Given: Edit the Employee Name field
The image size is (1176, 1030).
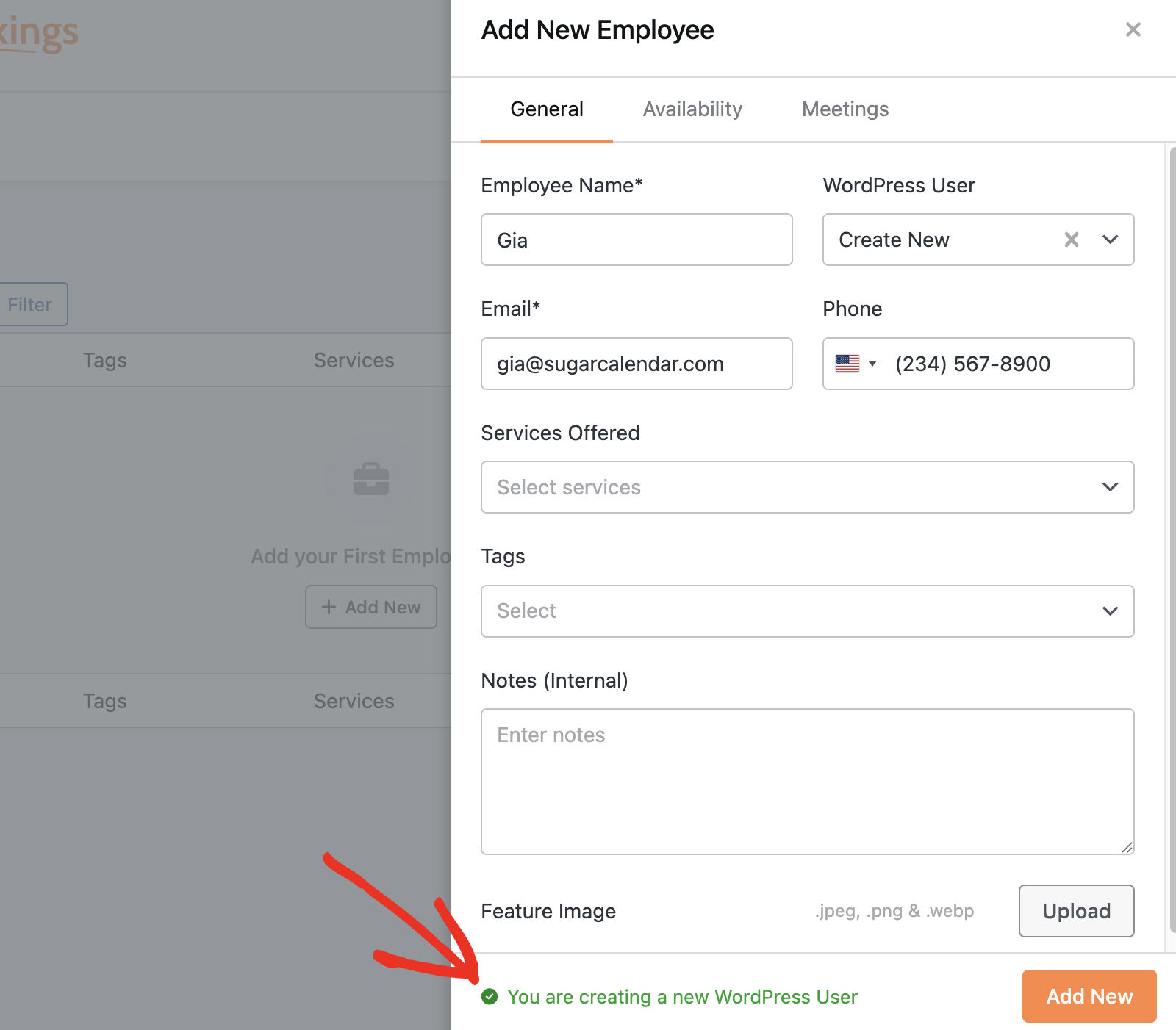Looking at the screenshot, I should (x=637, y=240).
